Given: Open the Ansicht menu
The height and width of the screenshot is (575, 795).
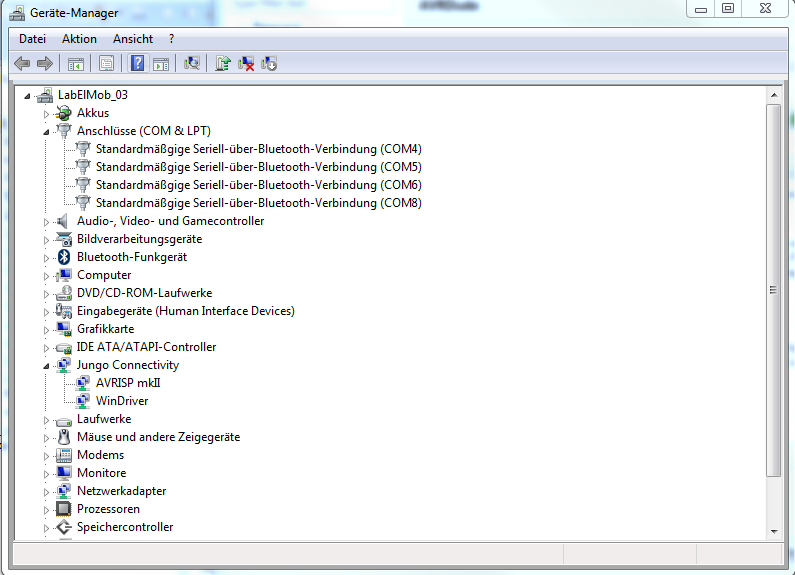Looking at the screenshot, I should 133,39.
